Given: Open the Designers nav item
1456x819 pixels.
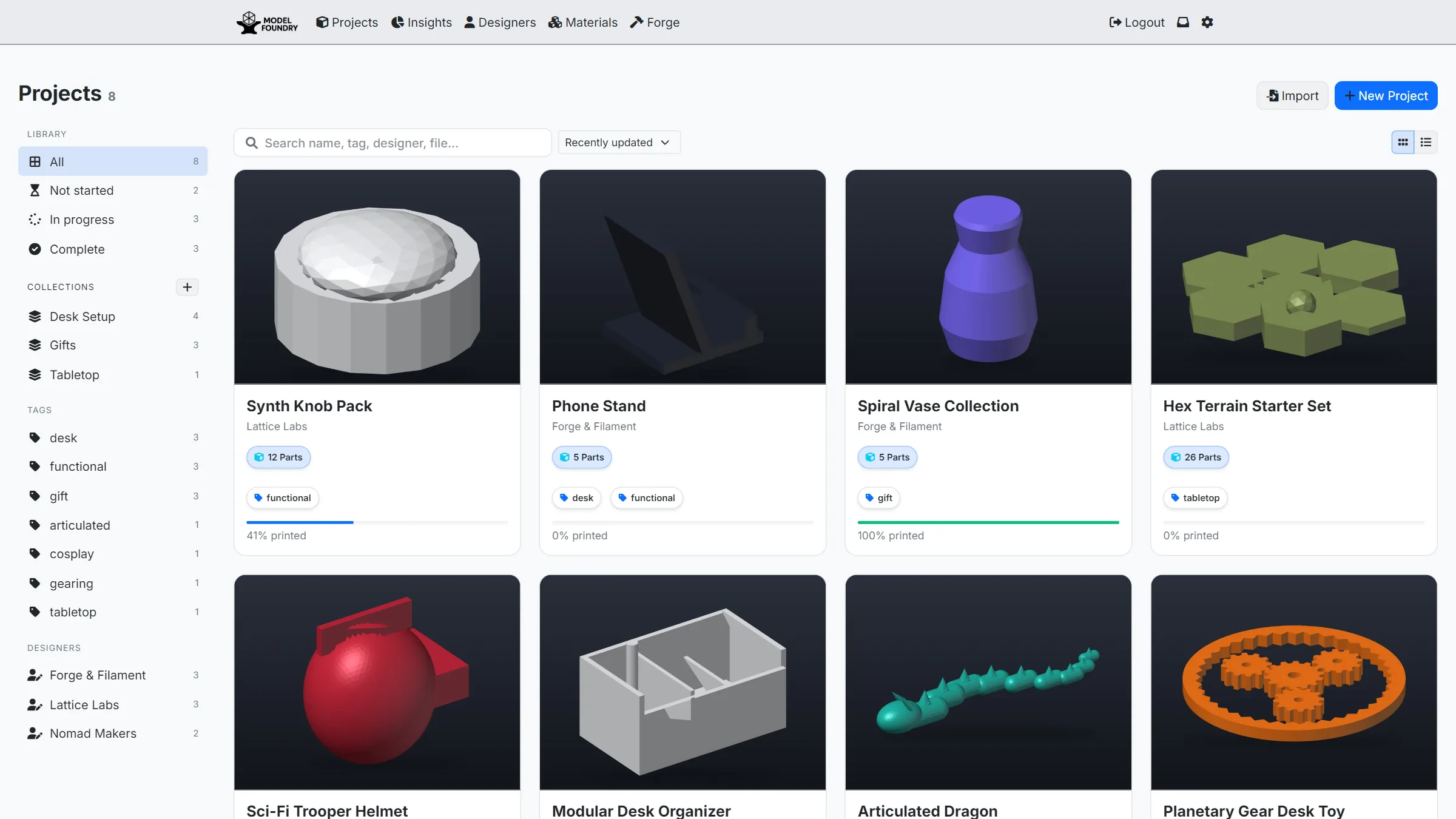Looking at the screenshot, I should pyautogui.click(x=500, y=22).
